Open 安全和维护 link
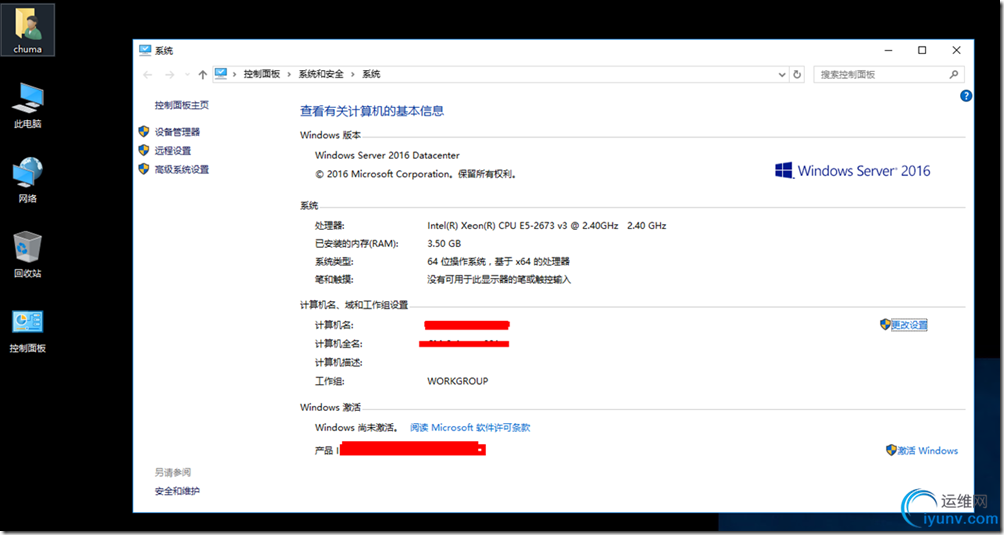Screen dimensions: 1004x535 [177, 491]
